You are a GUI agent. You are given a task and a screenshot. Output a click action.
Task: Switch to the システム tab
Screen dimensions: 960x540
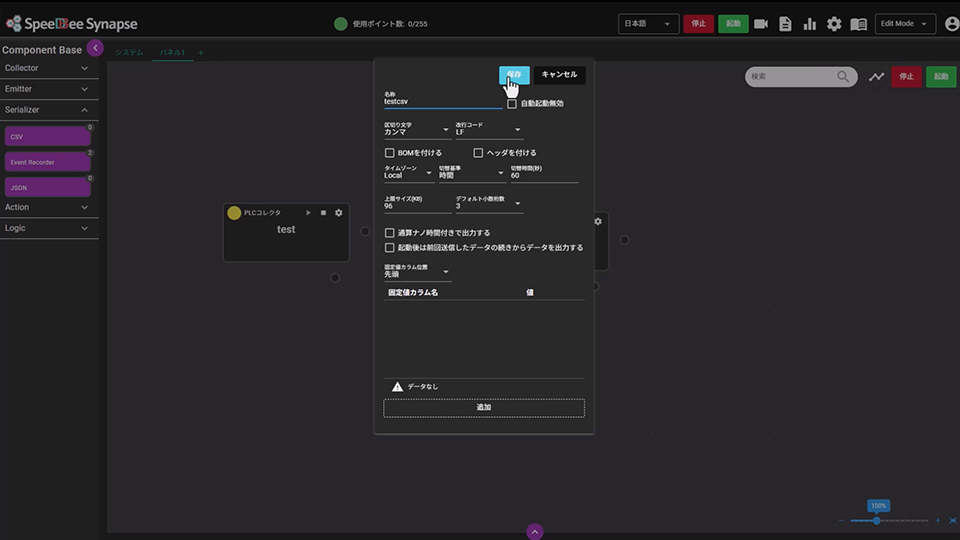[129, 52]
